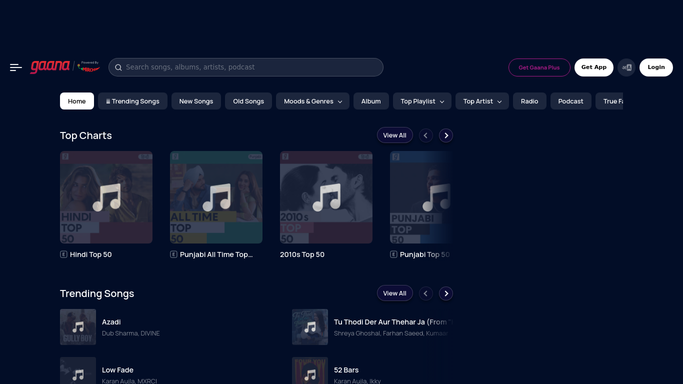Open the hamburger sidebar menu
683x384 pixels.
tap(16, 67)
